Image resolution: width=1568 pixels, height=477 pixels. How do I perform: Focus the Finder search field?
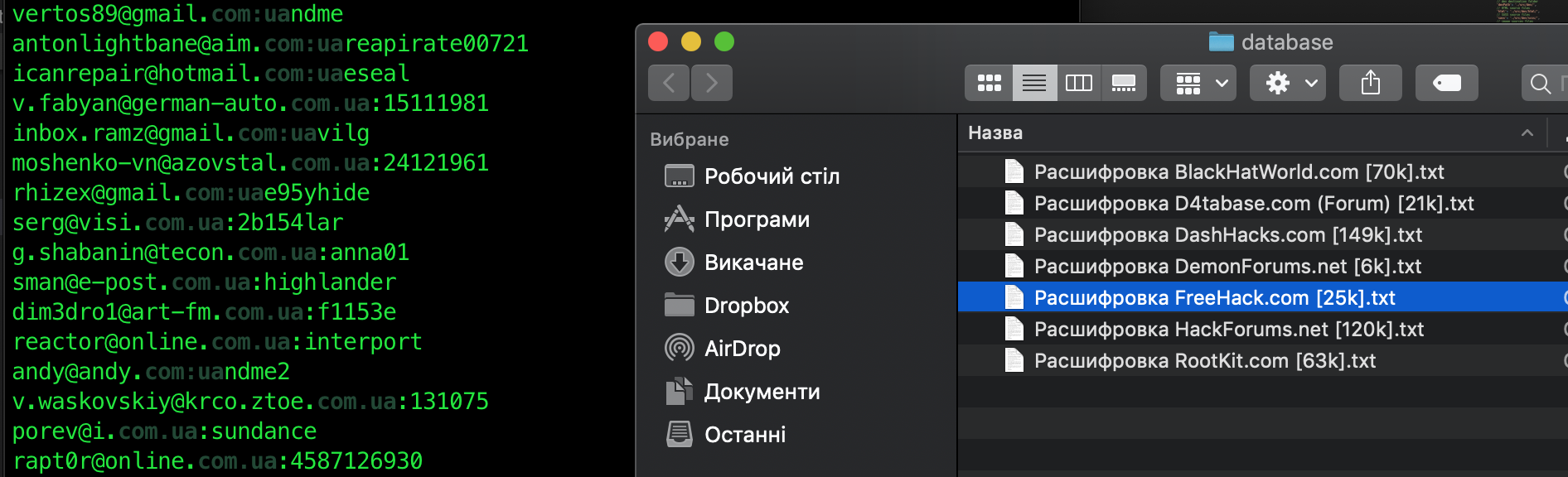(1546, 83)
